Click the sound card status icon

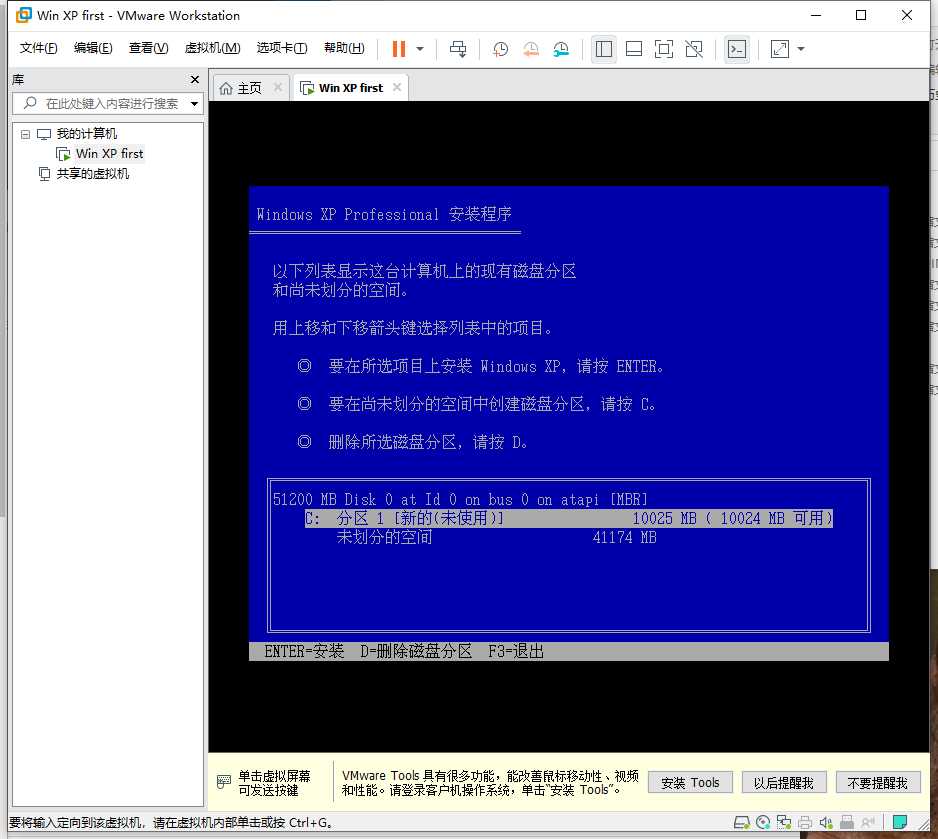pyautogui.click(x=826, y=823)
